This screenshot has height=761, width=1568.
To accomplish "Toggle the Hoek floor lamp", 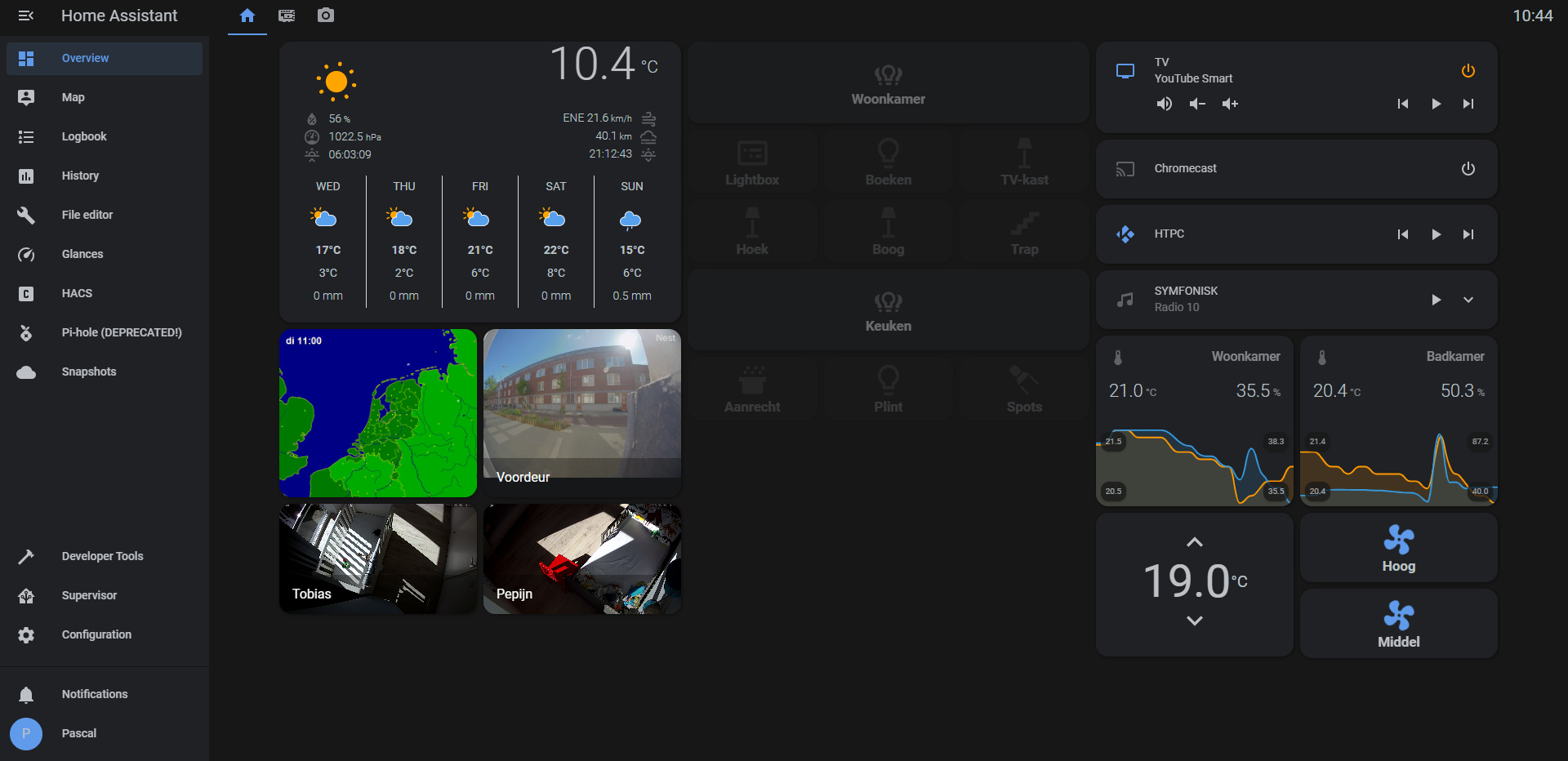I will [752, 232].
